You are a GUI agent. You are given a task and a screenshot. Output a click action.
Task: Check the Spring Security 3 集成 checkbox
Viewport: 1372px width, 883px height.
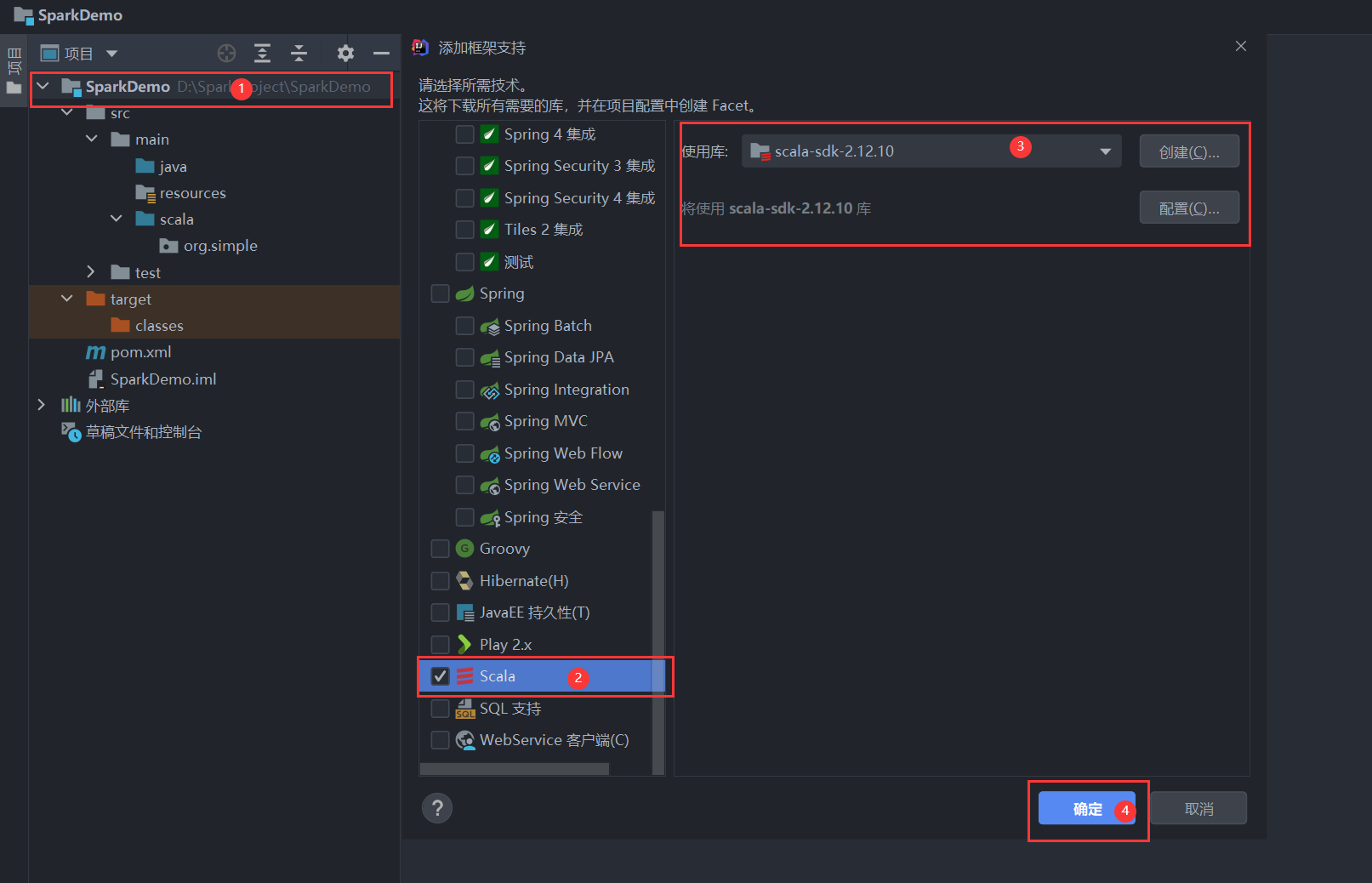(x=464, y=166)
